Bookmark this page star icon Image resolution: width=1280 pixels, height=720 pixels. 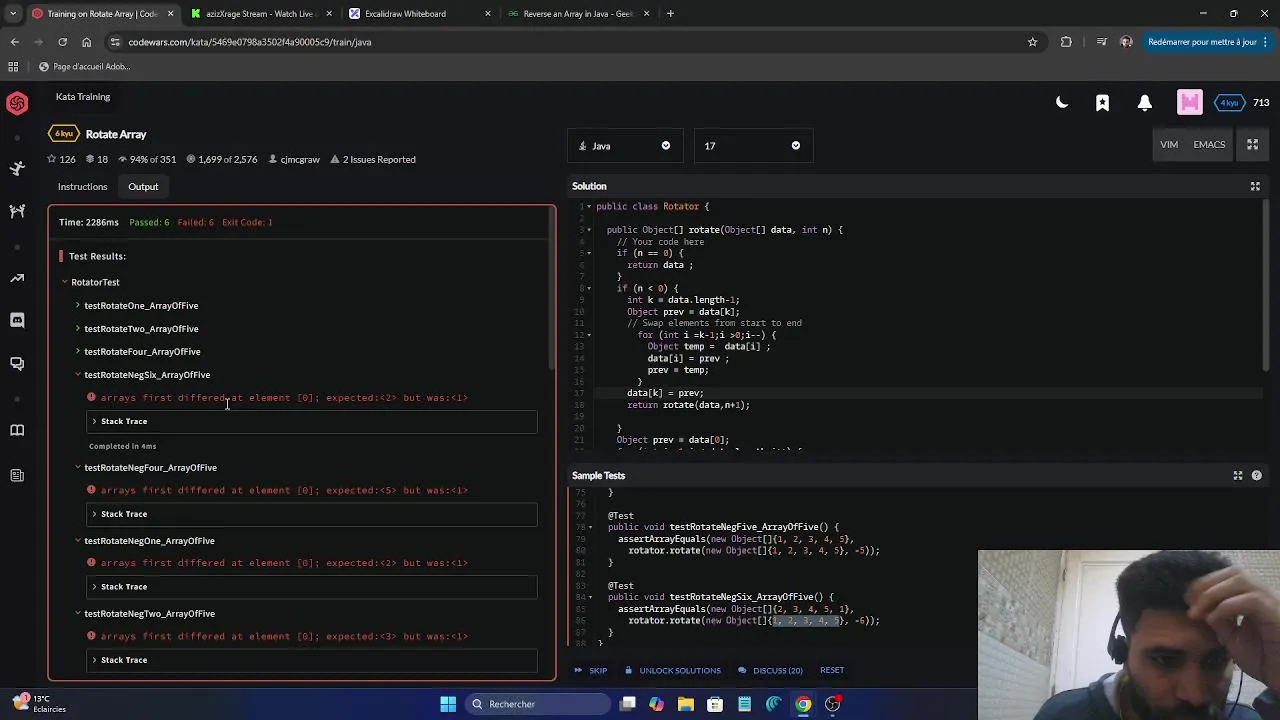pyautogui.click(x=1032, y=42)
